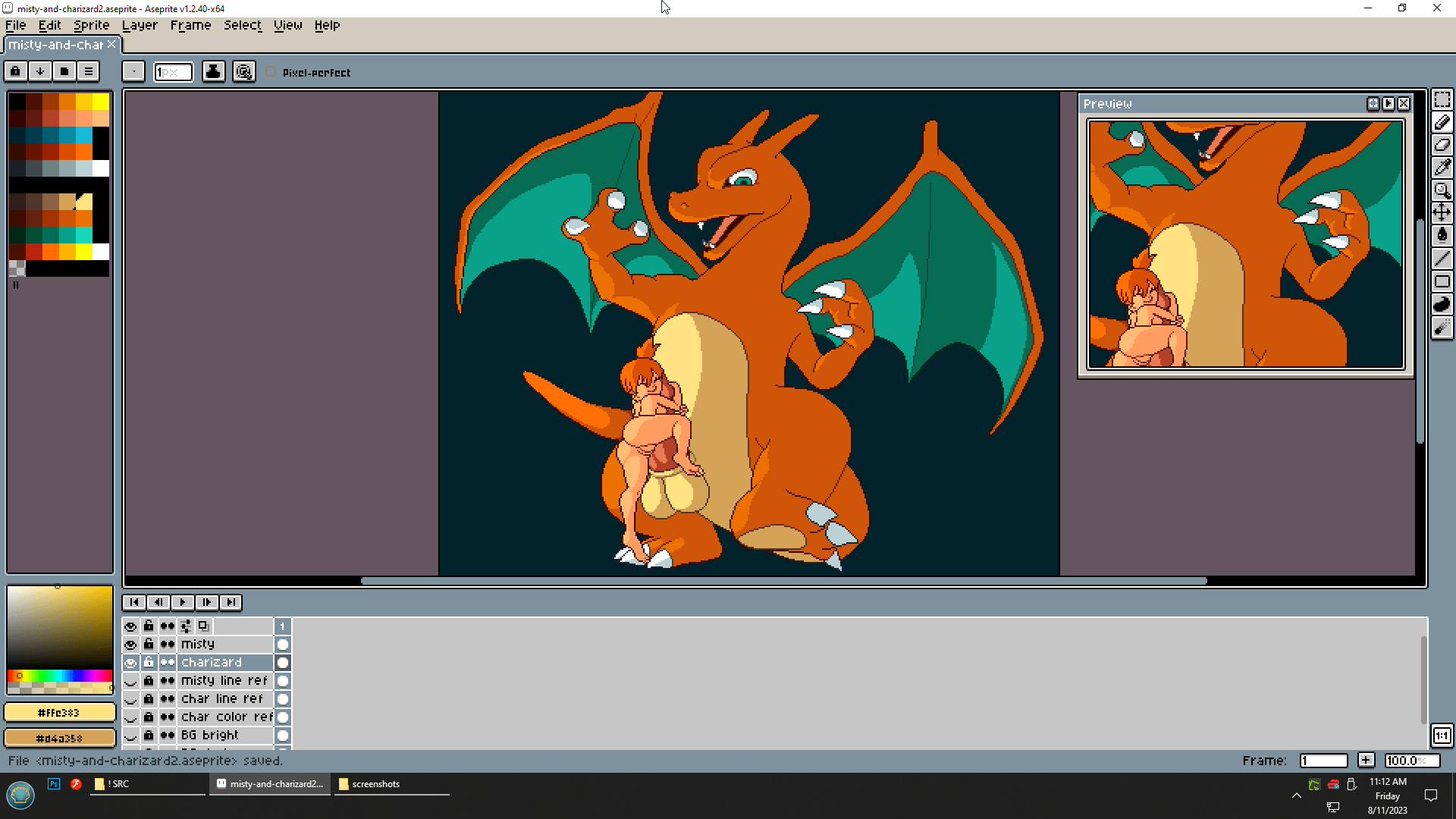
Task: Open the Sprite menu
Action: pos(91,25)
